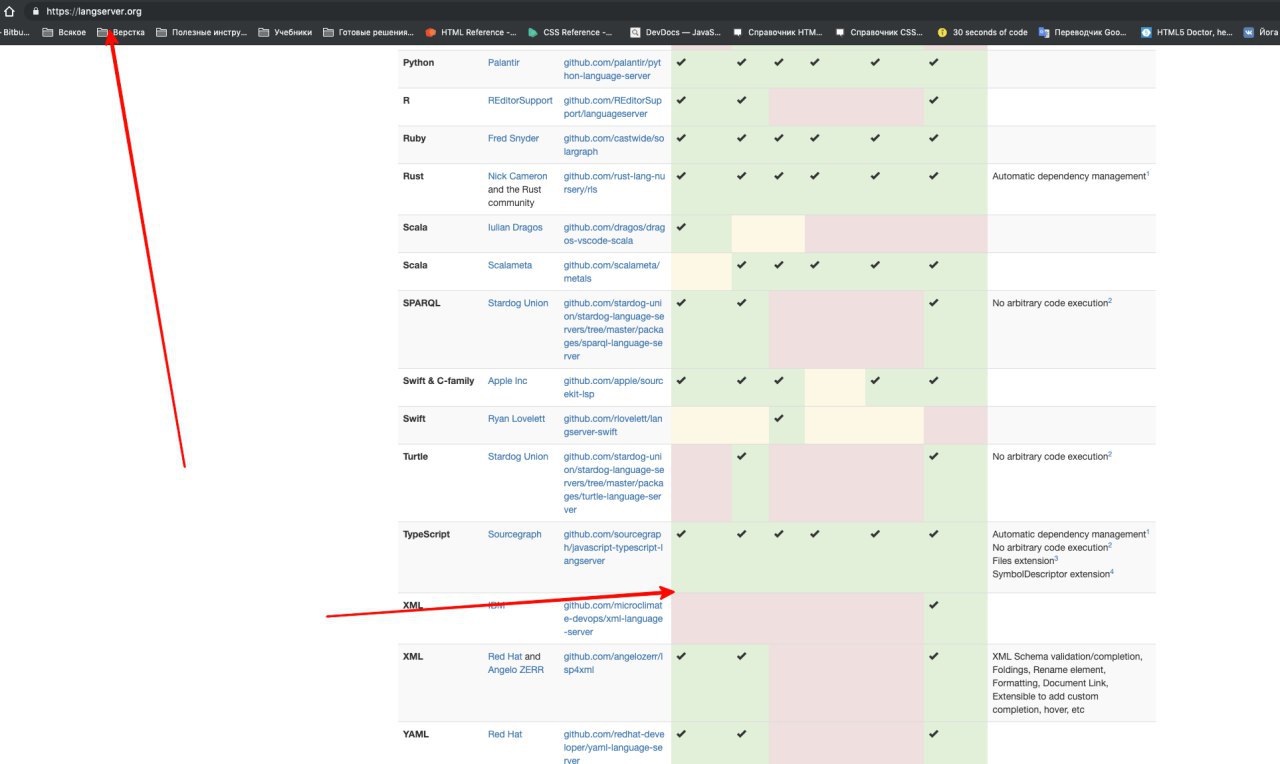Open the Sourcegraph maintainer link
The width and height of the screenshot is (1280, 764).
pos(515,535)
